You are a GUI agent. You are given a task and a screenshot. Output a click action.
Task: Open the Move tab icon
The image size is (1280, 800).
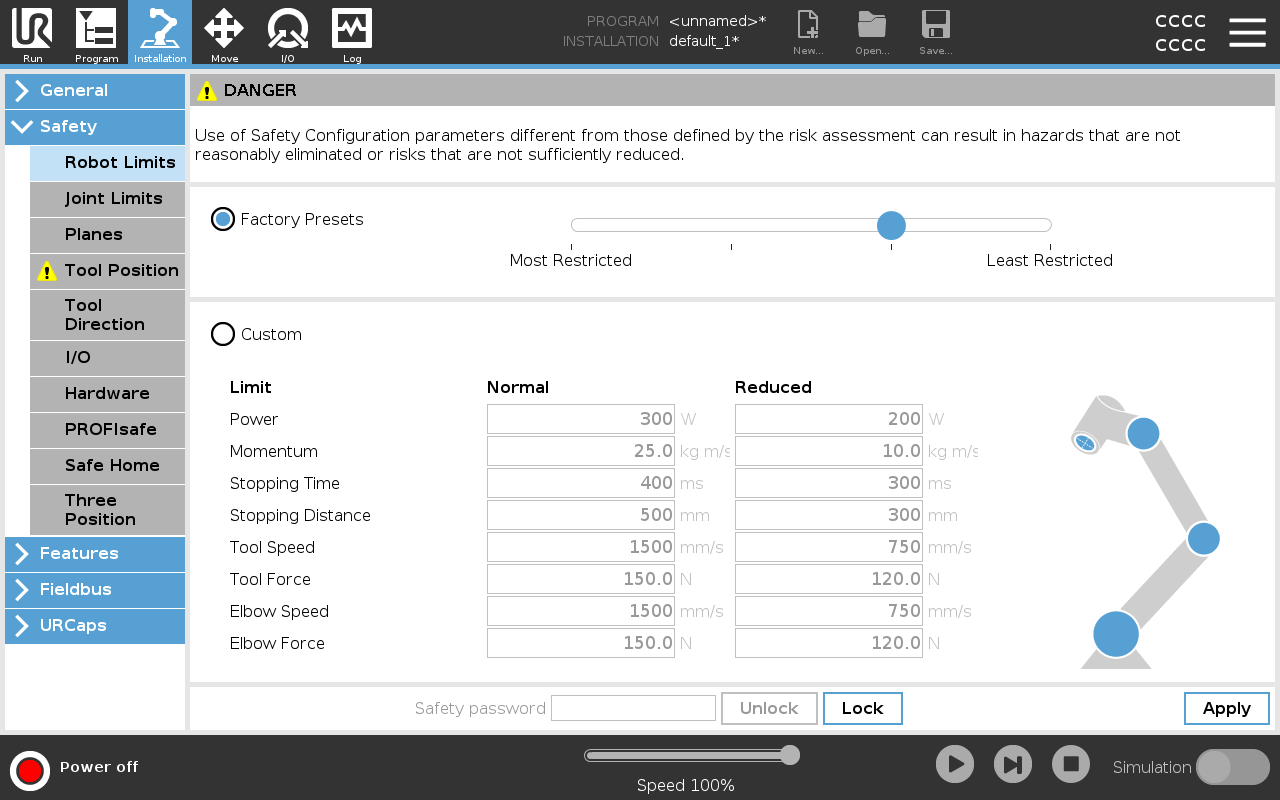coord(224,32)
